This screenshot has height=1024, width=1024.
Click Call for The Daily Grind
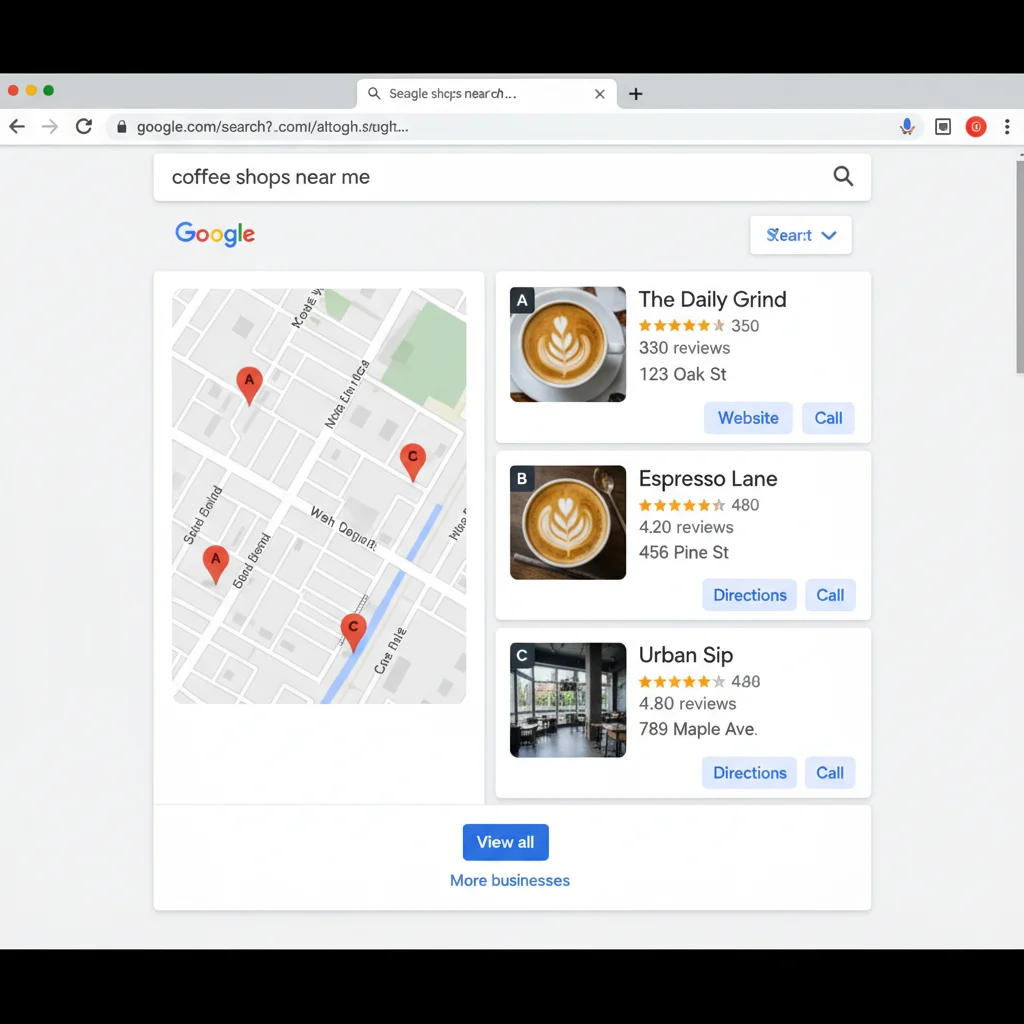click(828, 418)
